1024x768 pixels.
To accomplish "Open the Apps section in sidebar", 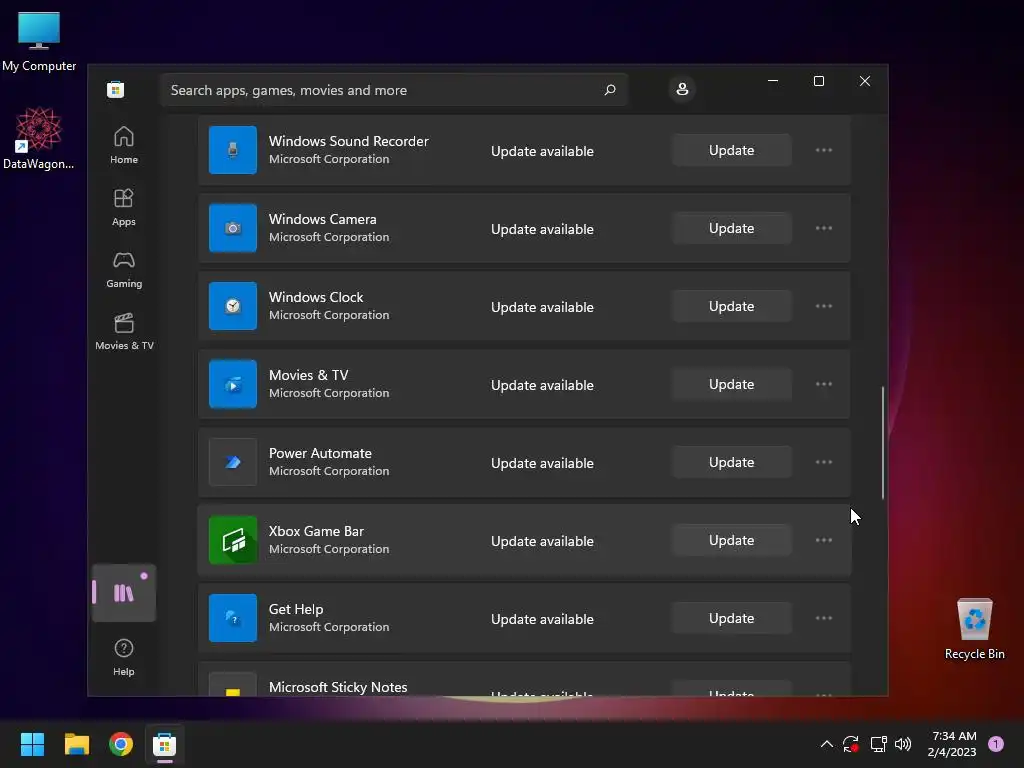I will click(x=123, y=207).
